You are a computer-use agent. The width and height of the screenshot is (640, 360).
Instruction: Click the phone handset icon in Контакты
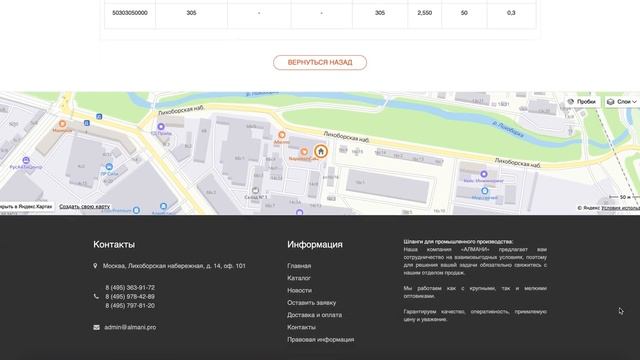click(96, 297)
